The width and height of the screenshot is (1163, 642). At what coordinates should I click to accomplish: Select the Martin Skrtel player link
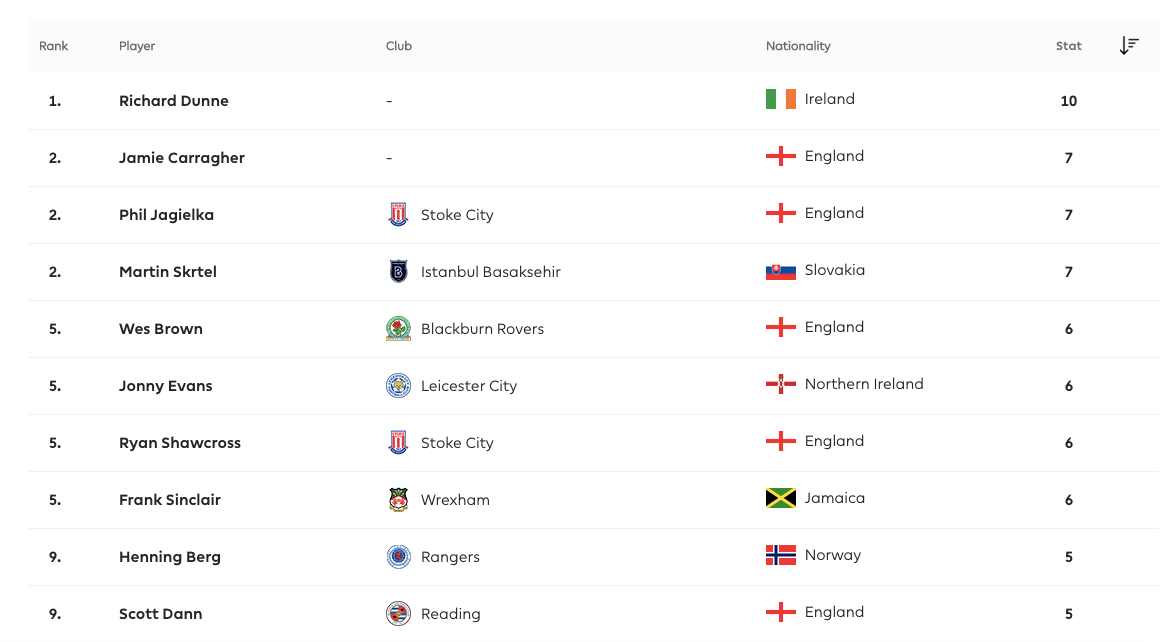point(167,272)
